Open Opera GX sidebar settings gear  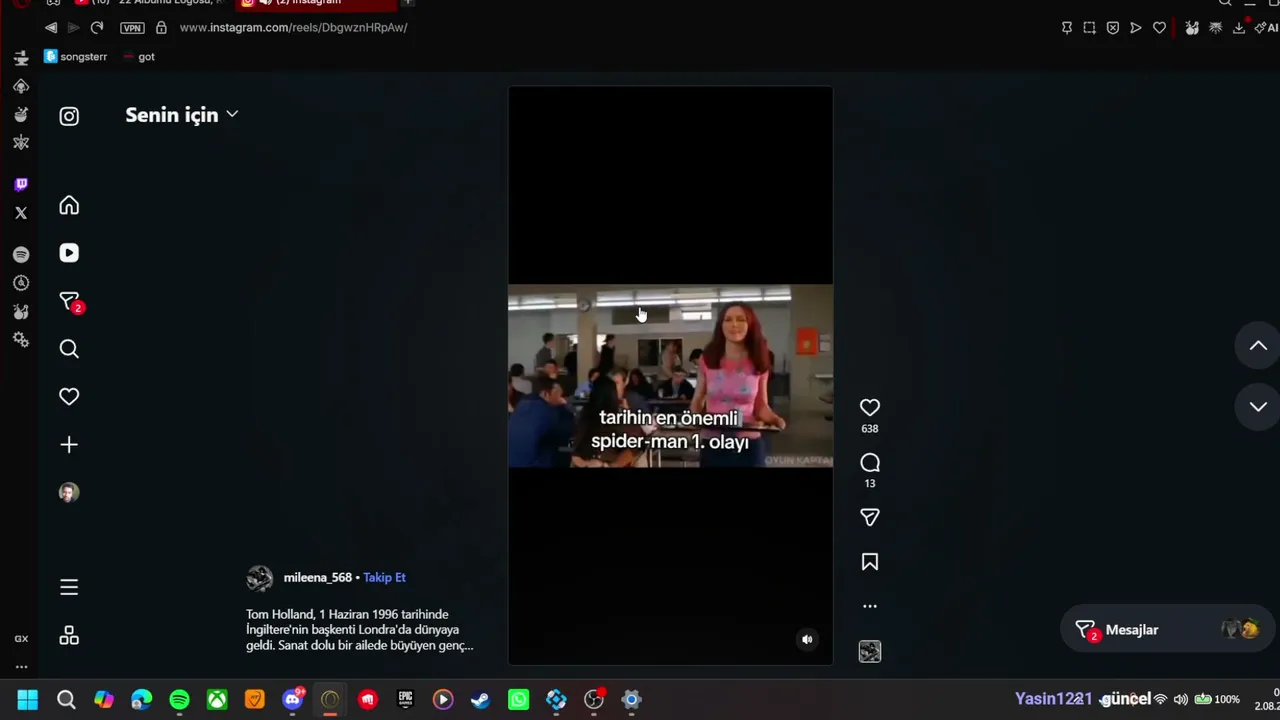click(21, 340)
